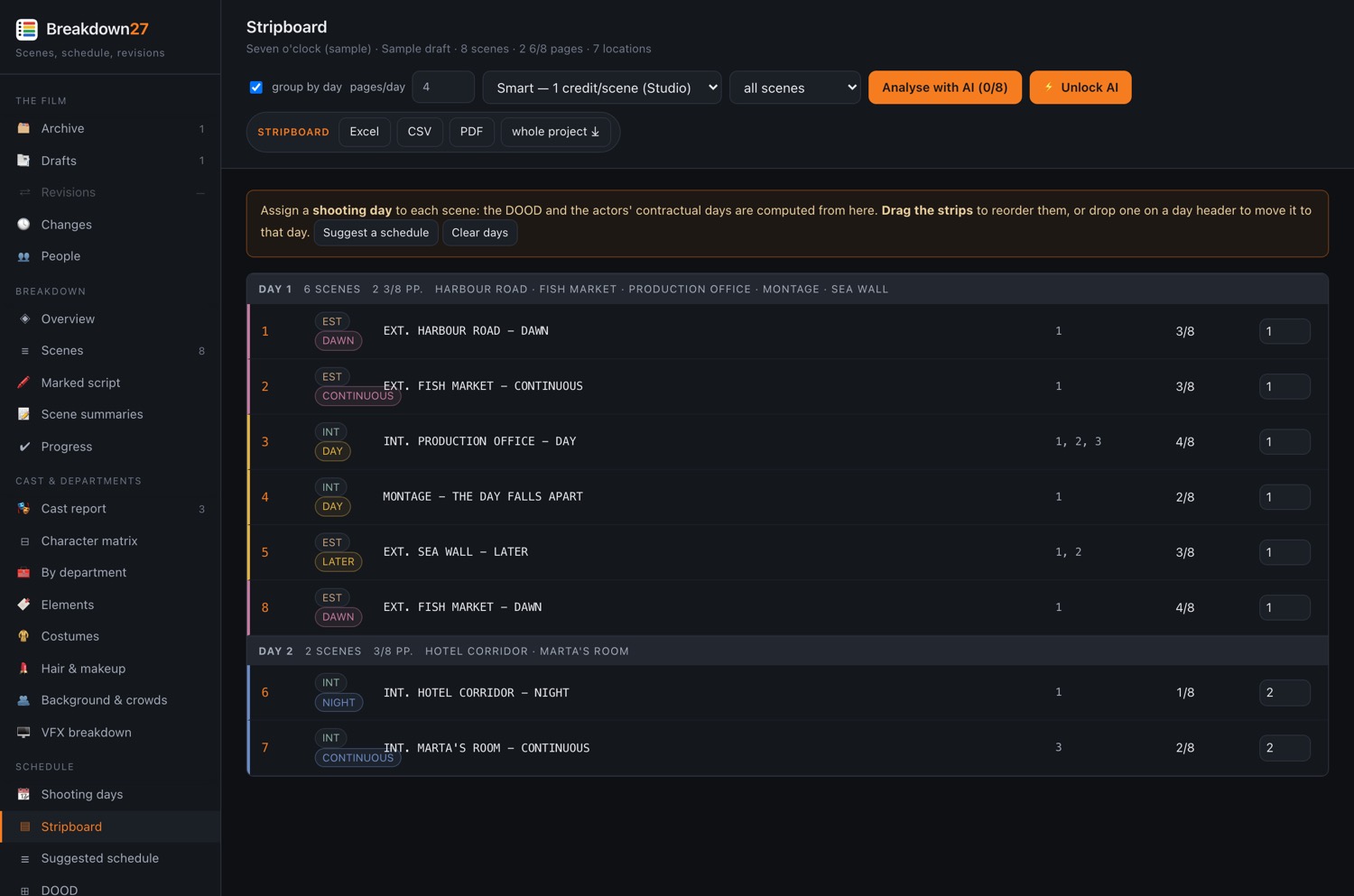
Task: Export stripboard as CSV
Action: point(420,132)
